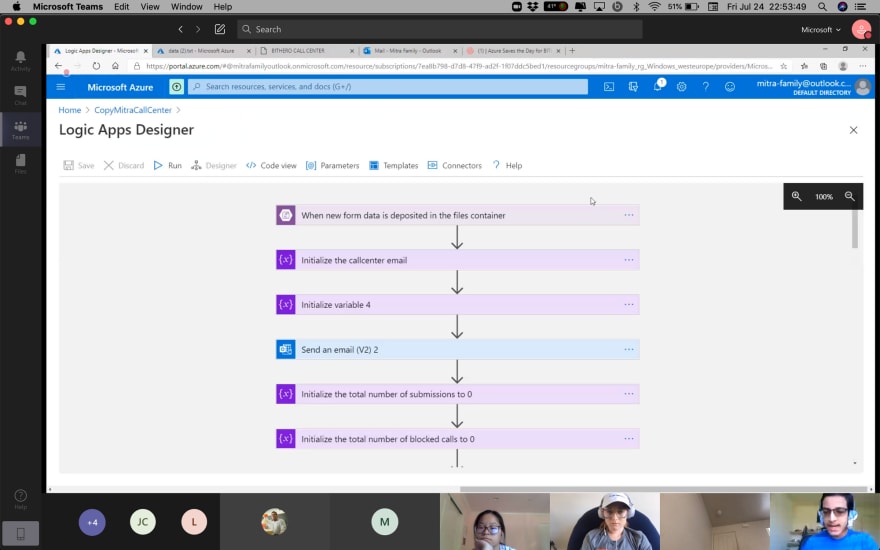Reload the browser page
The height and width of the screenshot is (550, 880).
coord(96,66)
